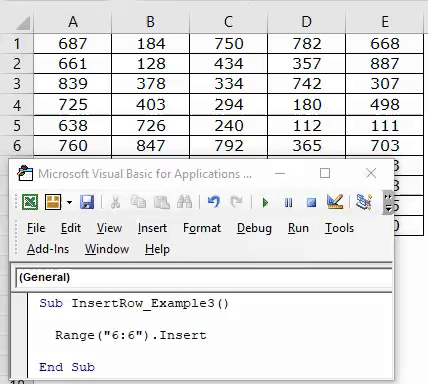Select row 5 header

pos(17,126)
